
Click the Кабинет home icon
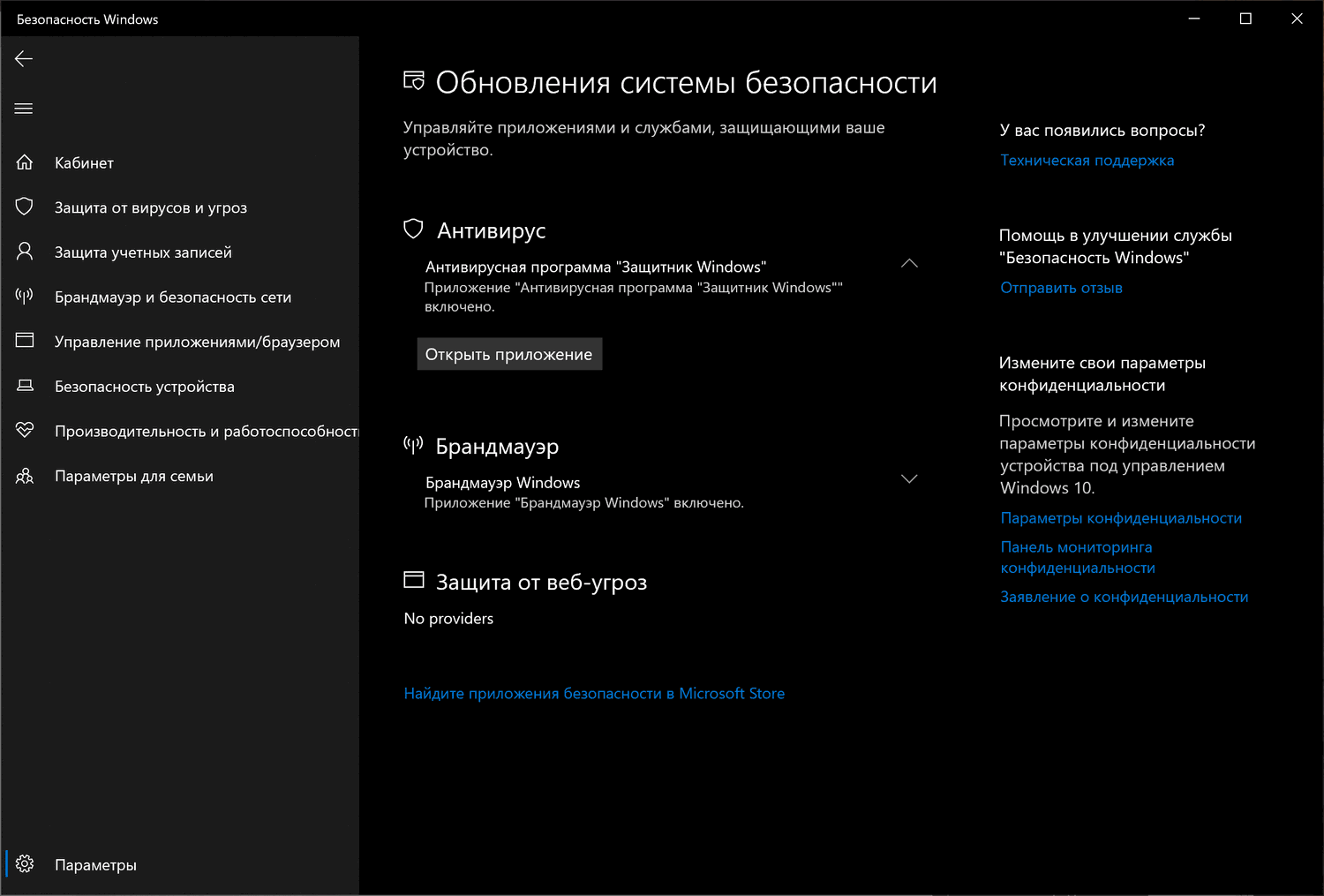coord(25,162)
